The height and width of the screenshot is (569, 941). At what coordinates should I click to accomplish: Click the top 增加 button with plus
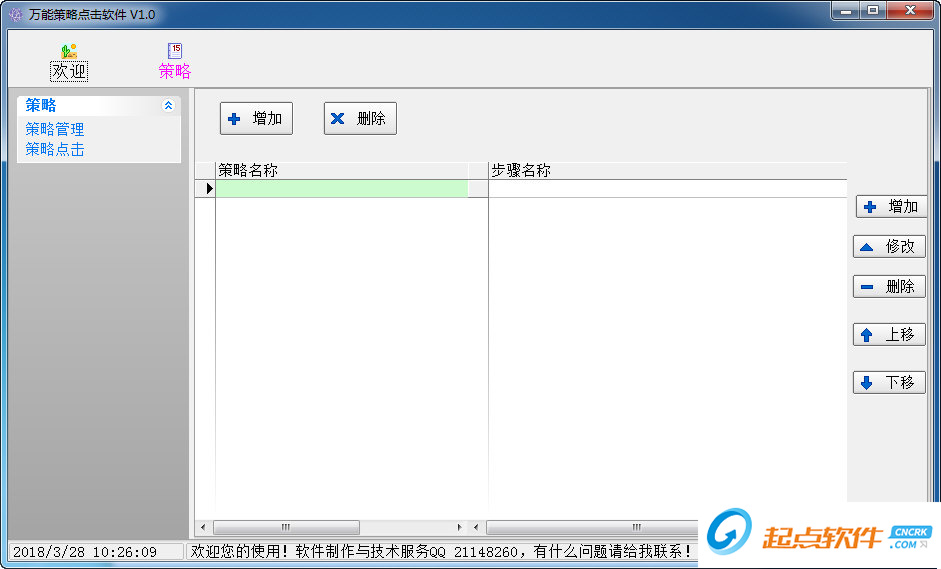pyautogui.click(x=256, y=118)
